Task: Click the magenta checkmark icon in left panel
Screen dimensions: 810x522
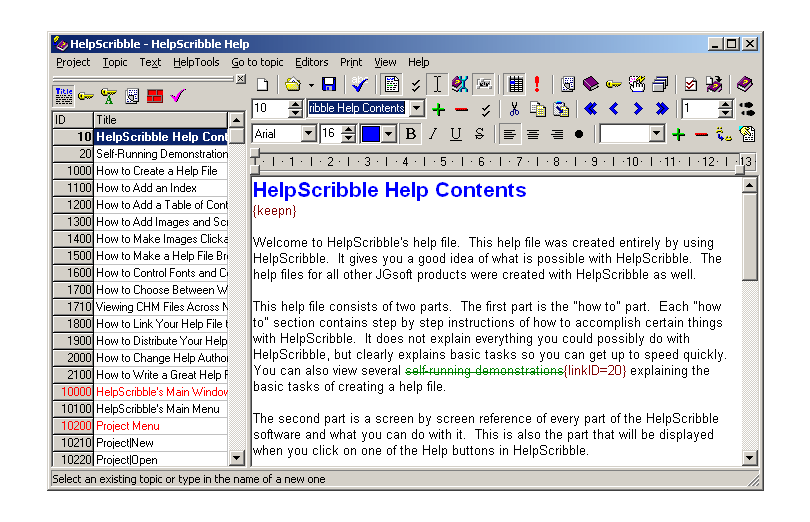Action: [178, 96]
